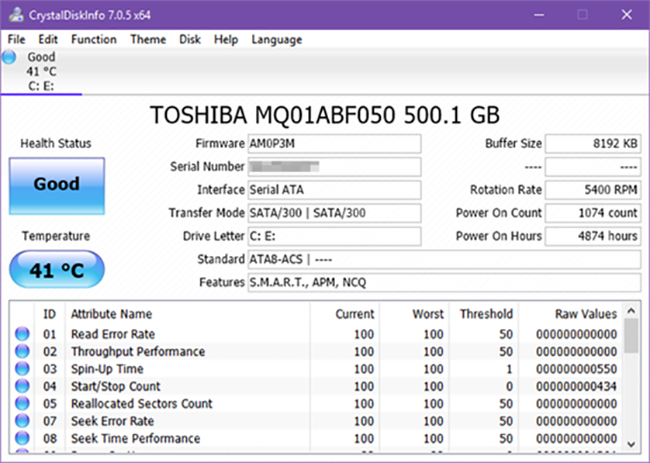The image size is (650, 463).
Task: Select the disk status orb for C: E:
Action: [10, 58]
